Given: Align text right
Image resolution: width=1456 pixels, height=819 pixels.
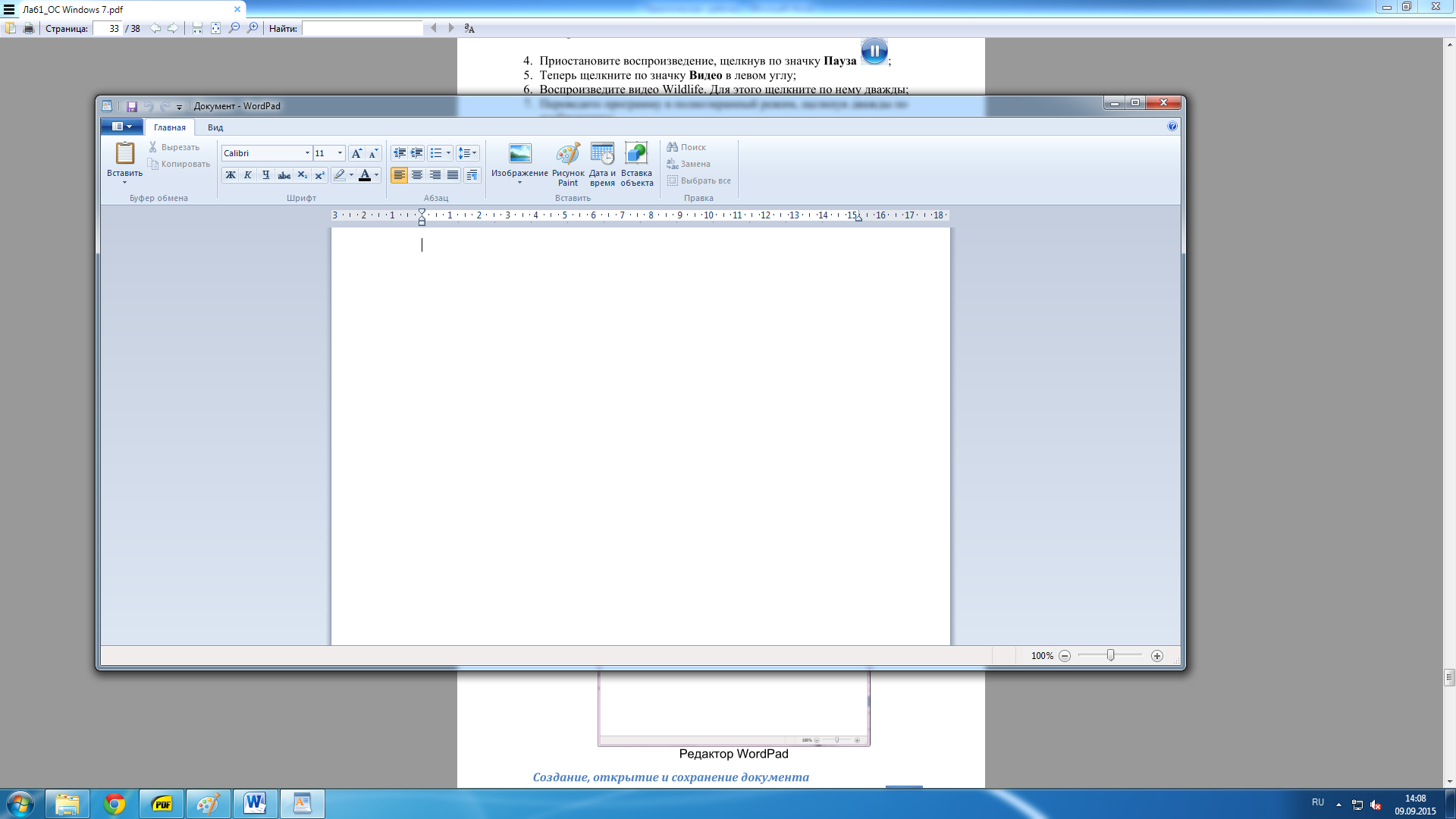Looking at the screenshot, I should (x=435, y=175).
